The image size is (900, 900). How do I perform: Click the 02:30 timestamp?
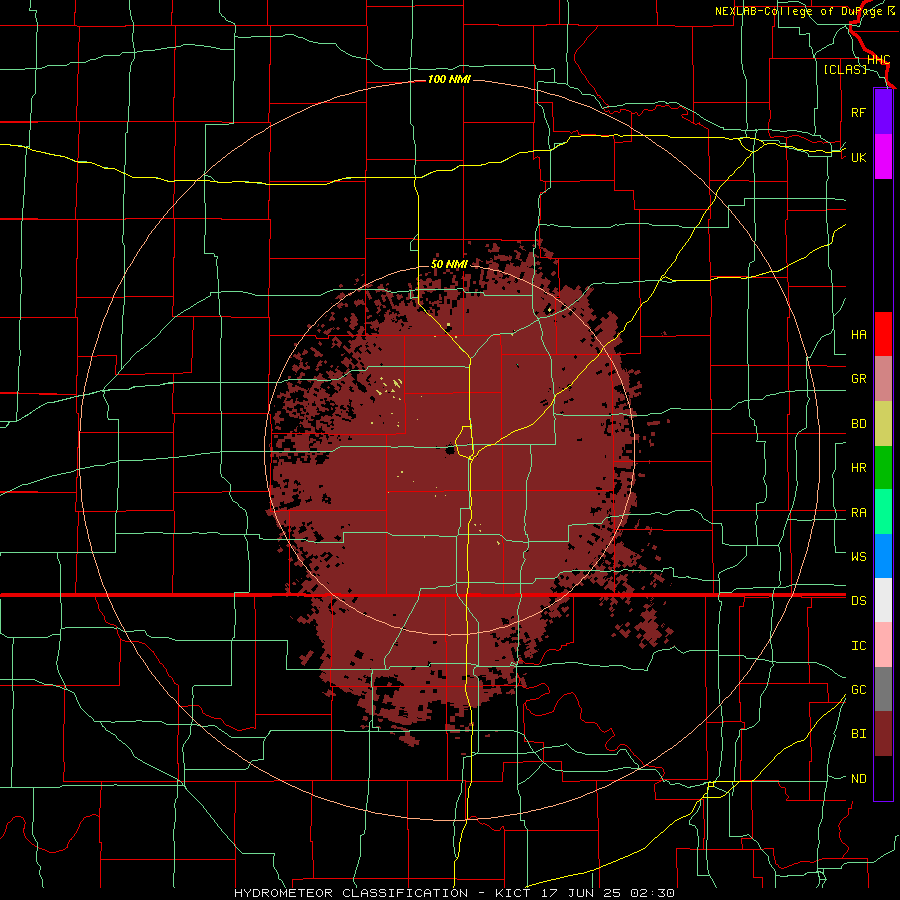(652, 893)
